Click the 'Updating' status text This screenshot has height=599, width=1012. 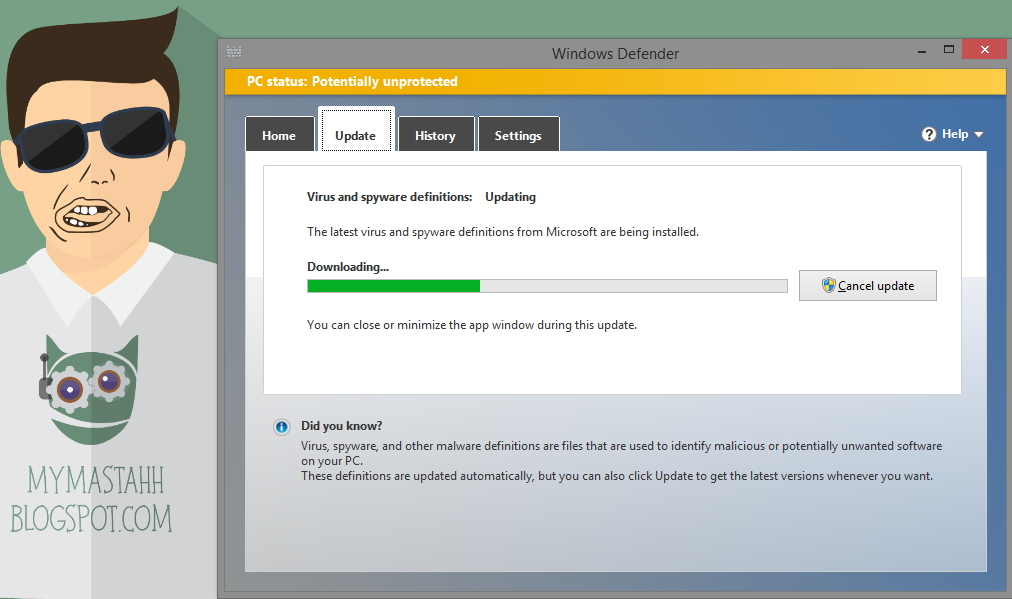[511, 197]
